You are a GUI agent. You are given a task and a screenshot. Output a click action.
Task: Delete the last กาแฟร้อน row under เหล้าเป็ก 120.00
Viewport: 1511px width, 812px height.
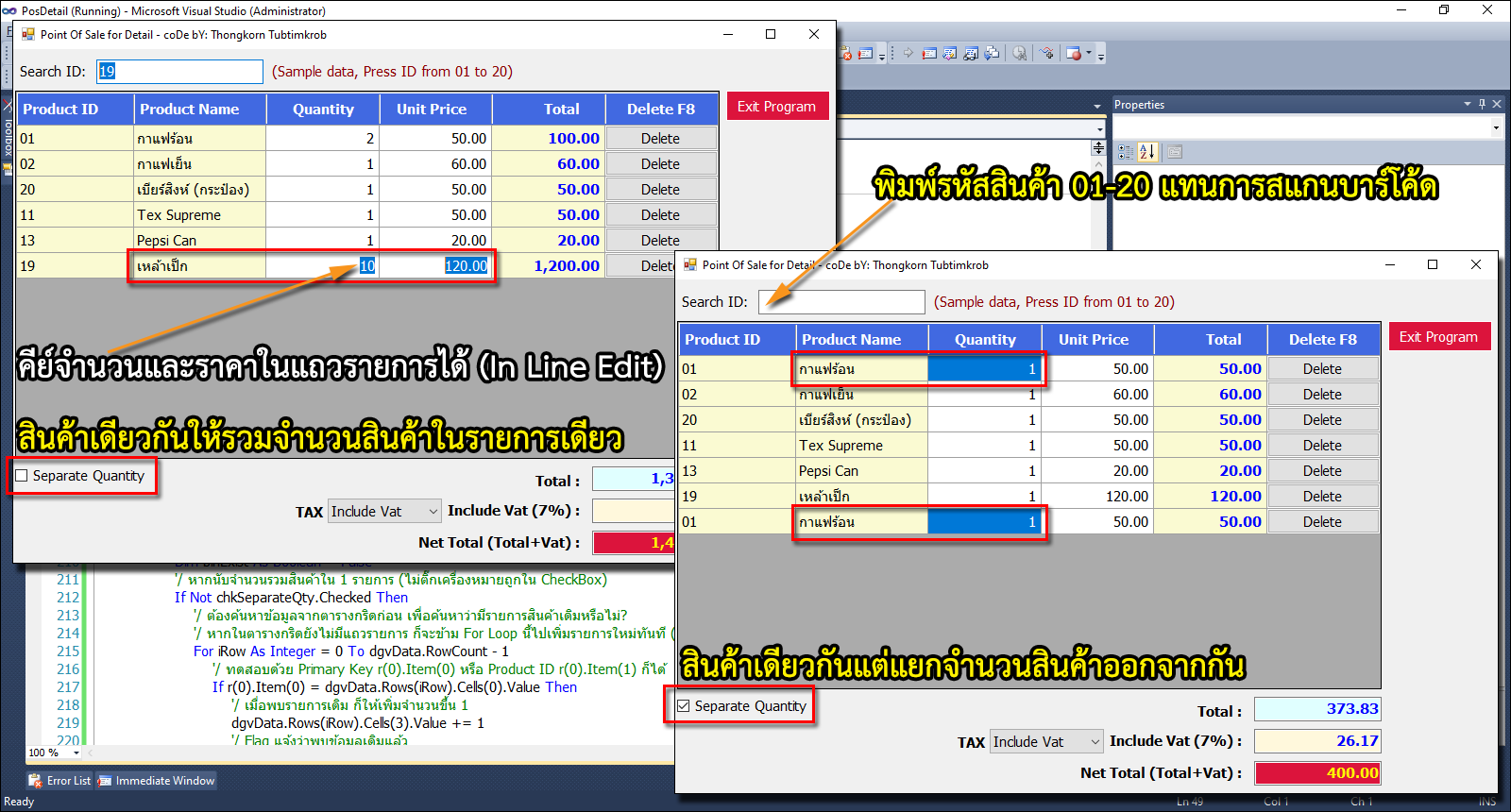[x=1322, y=522]
